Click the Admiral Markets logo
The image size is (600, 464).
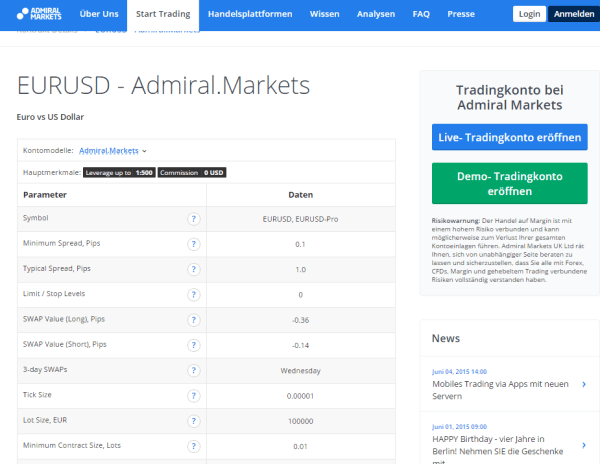(x=39, y=14)
